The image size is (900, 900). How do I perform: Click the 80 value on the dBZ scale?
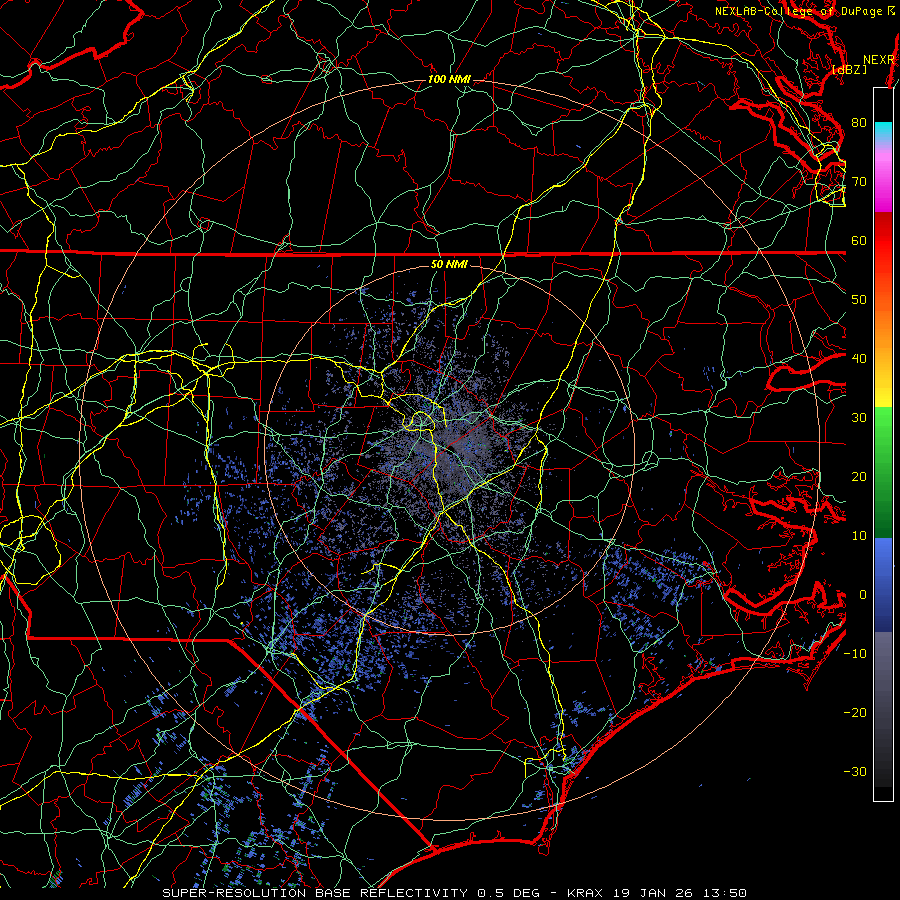[859, 123]
